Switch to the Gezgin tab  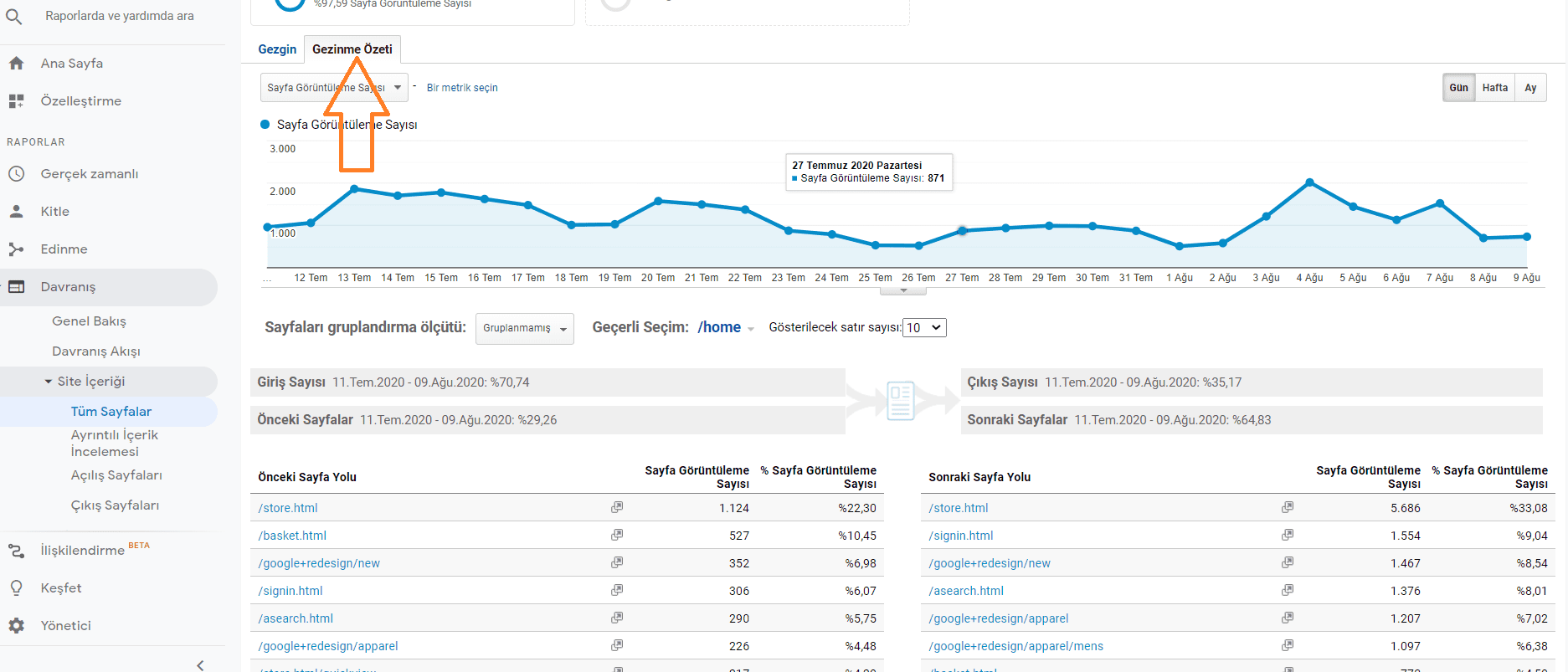click(x=277, y=49)
